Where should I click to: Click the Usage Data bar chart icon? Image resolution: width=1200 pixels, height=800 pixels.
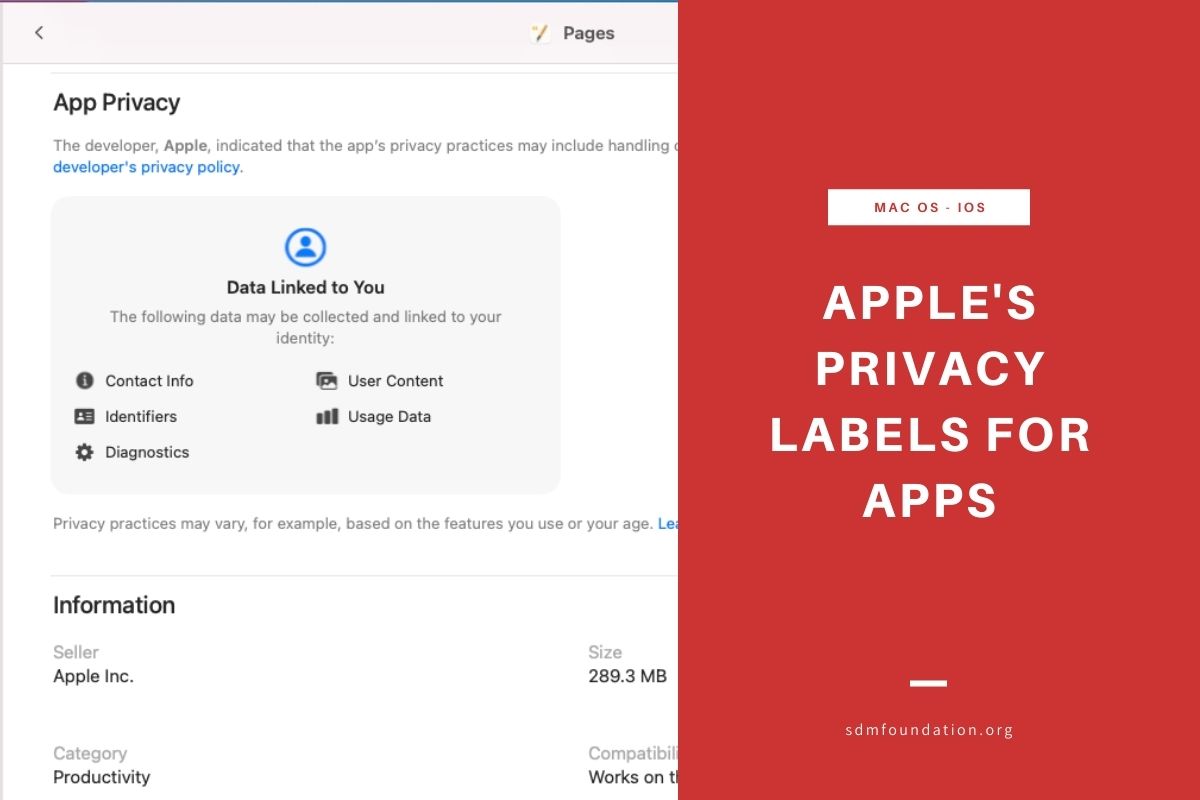pos(327,416)
